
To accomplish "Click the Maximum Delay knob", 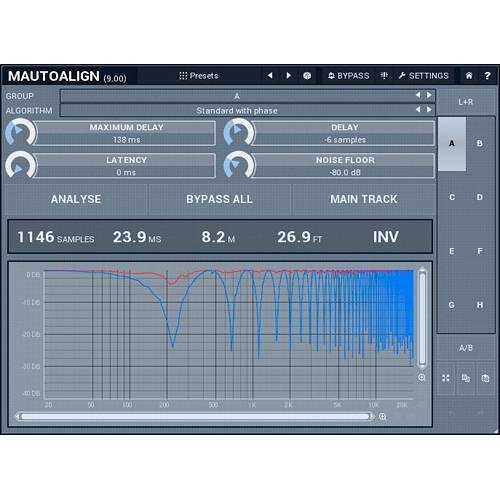I will coord(20,132).
